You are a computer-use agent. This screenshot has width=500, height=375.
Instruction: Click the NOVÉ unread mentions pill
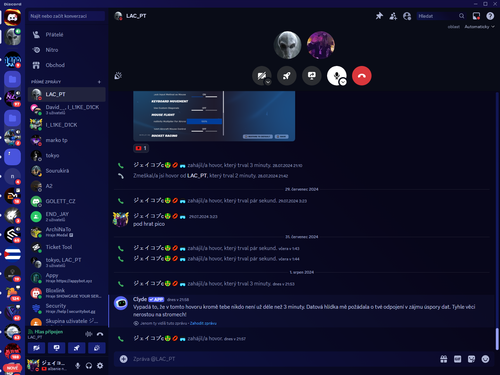click(12, 368)
